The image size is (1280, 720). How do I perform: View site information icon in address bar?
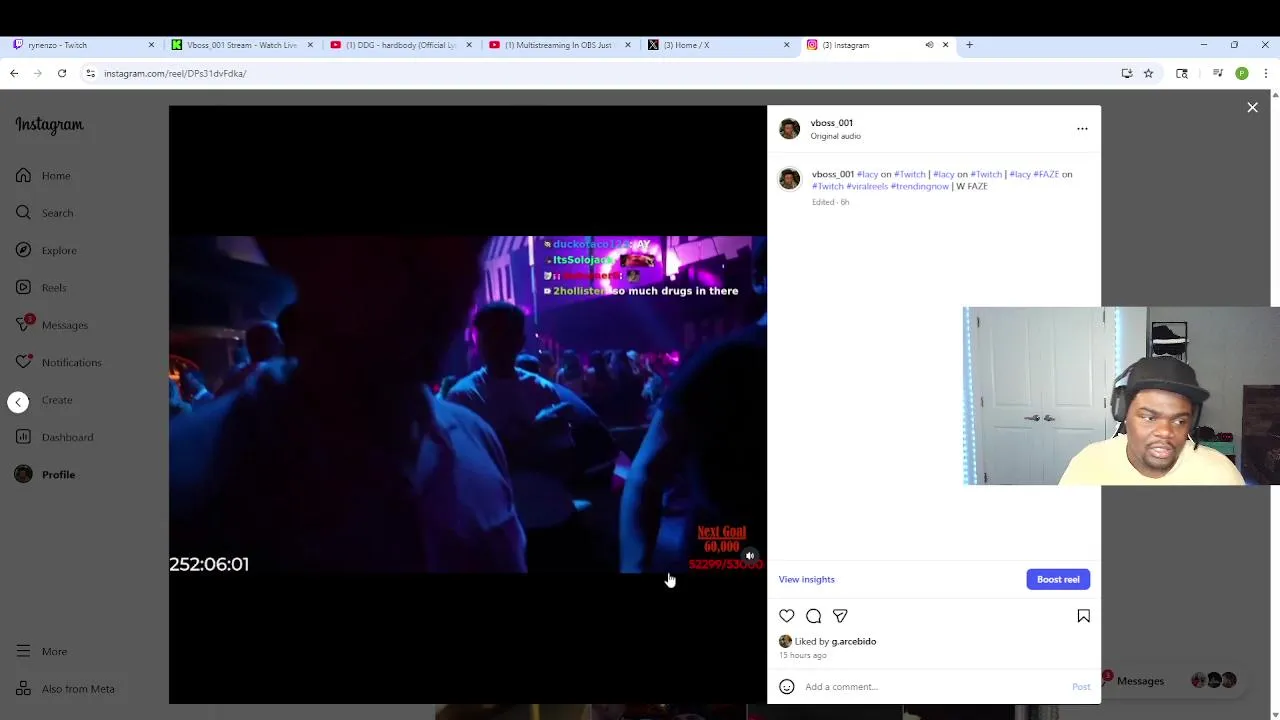90,73
